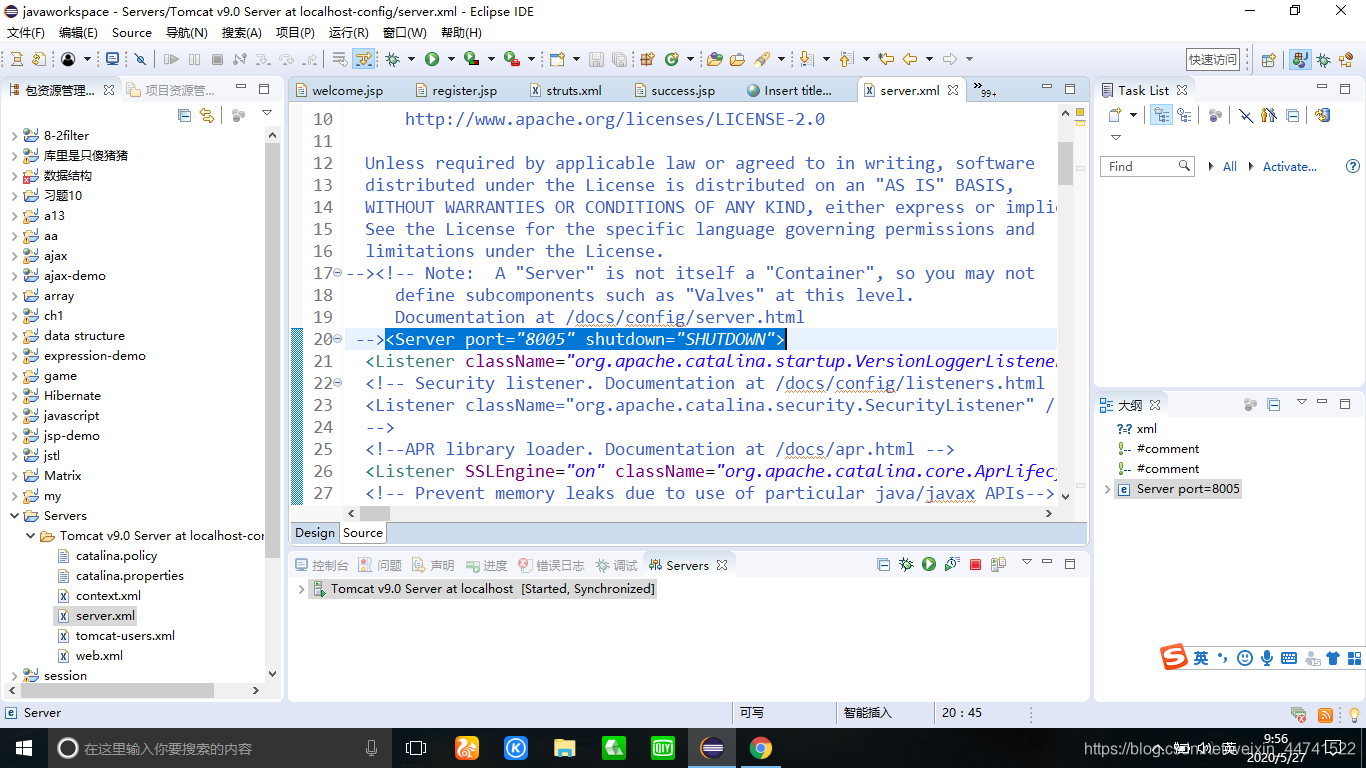Click New Task icon in Task List
1366x768 pixels.
(x=1115, y=115)
